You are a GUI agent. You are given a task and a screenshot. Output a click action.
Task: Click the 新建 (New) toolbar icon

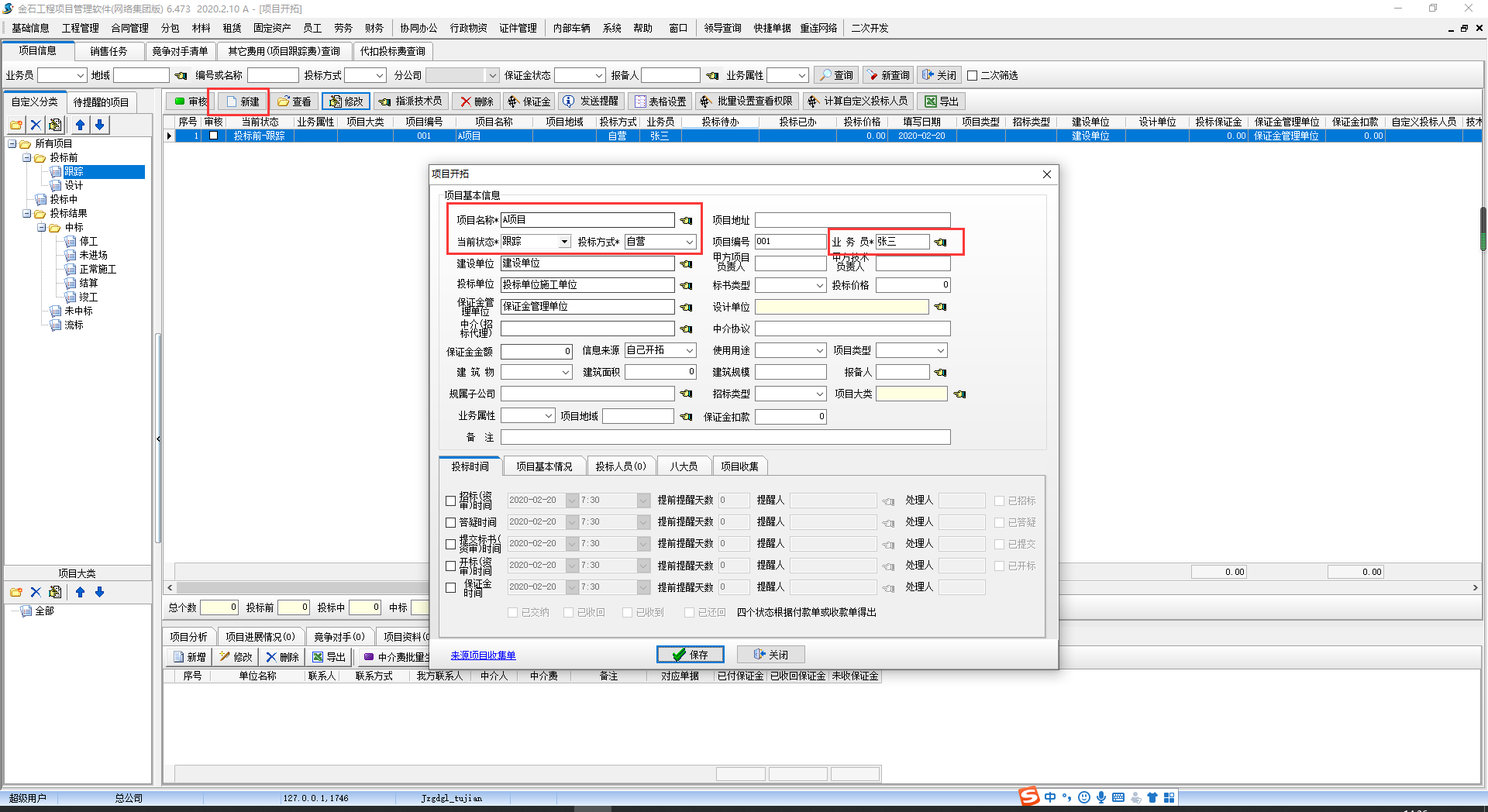232,101
